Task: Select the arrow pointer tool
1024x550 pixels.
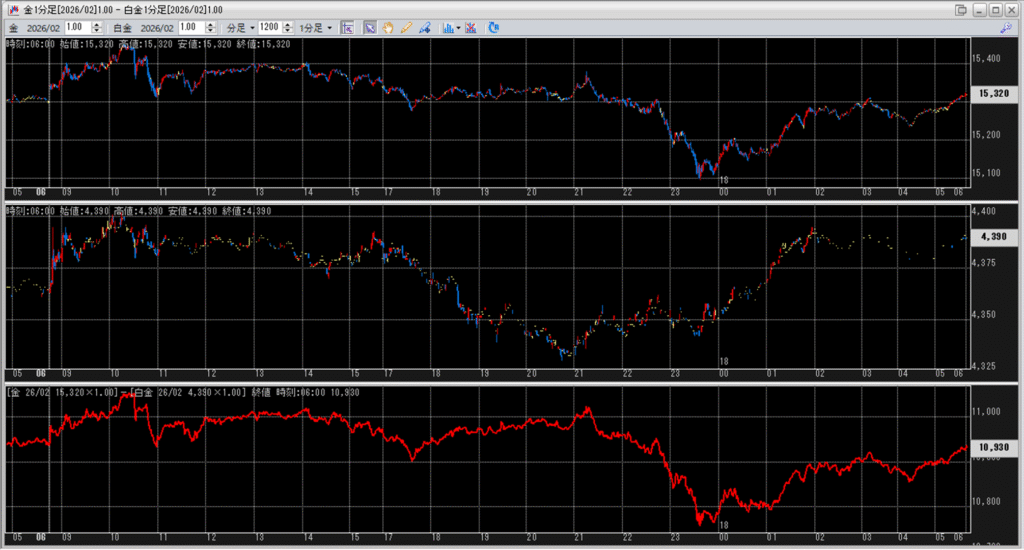Action: [x=370, y=27]
